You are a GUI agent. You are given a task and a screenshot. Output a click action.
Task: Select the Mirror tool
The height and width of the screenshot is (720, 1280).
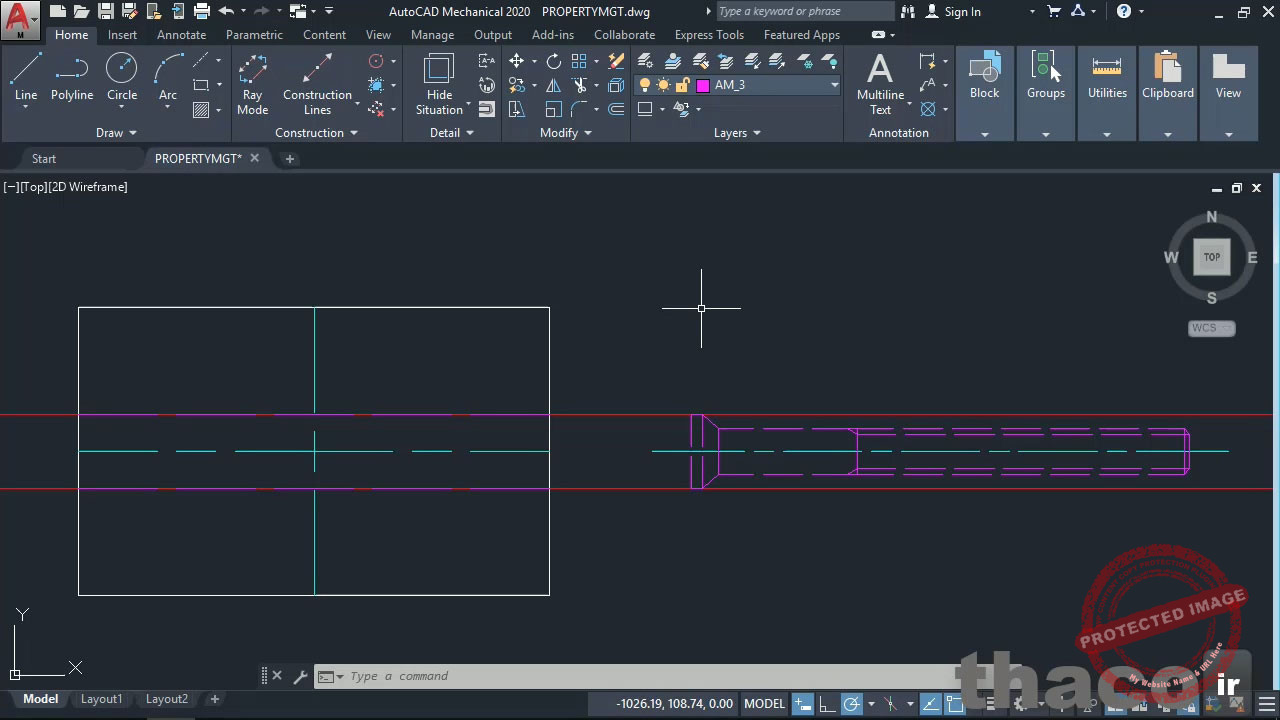coord(553,85)
